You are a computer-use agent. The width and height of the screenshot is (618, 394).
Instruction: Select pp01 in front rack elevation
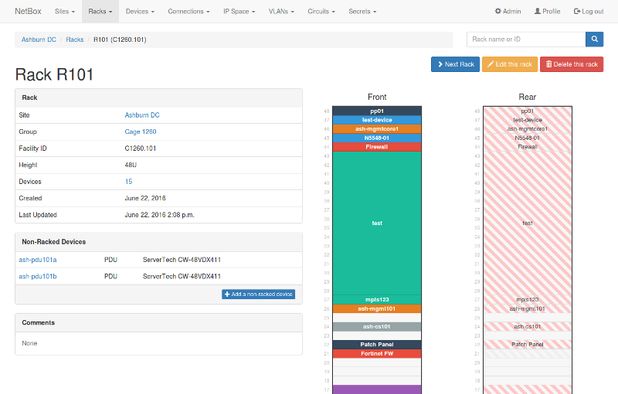(x=377, y=111)
